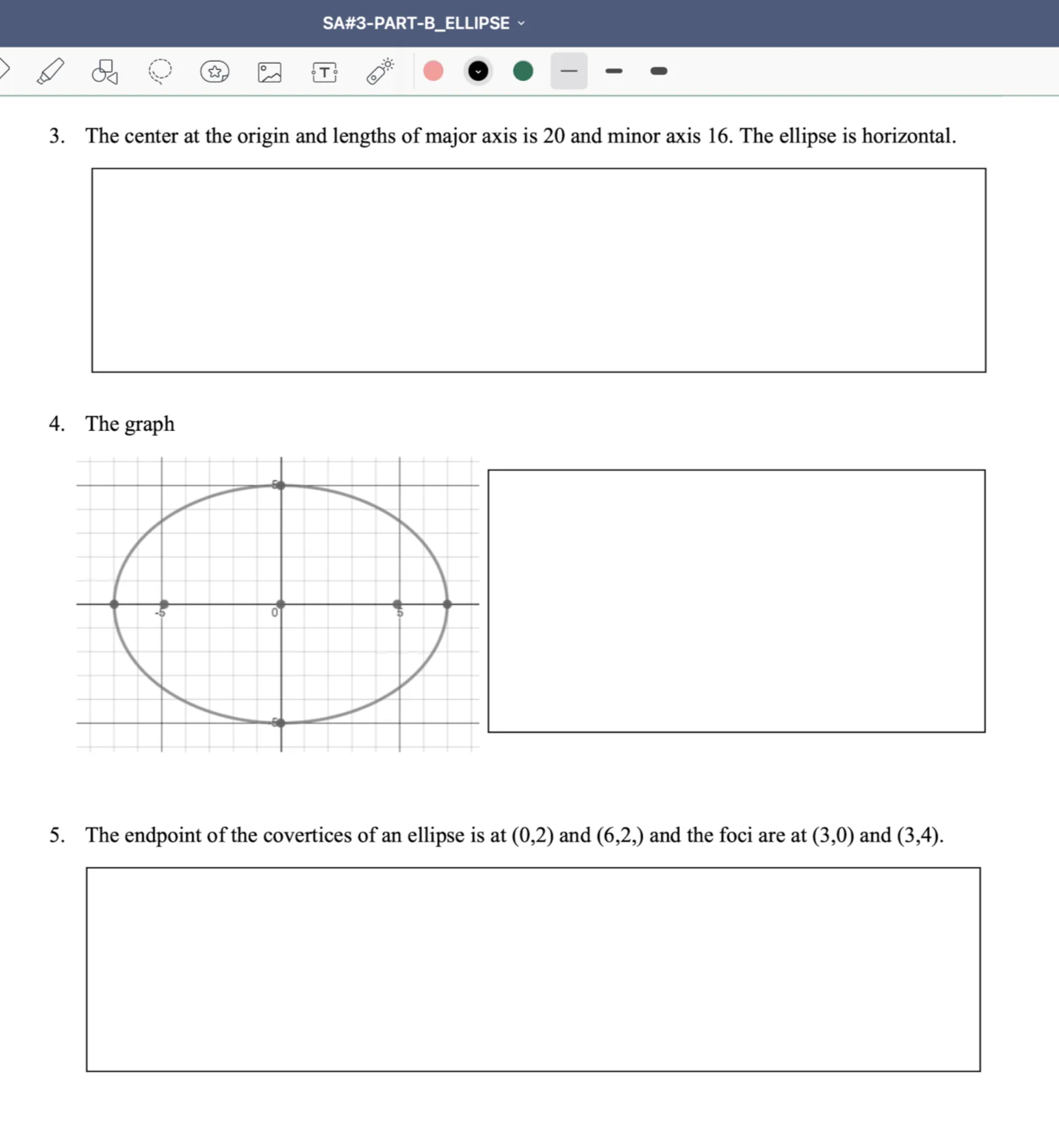Click the ellipse graph image
1059x1148 pixels.
pos(279,603)
